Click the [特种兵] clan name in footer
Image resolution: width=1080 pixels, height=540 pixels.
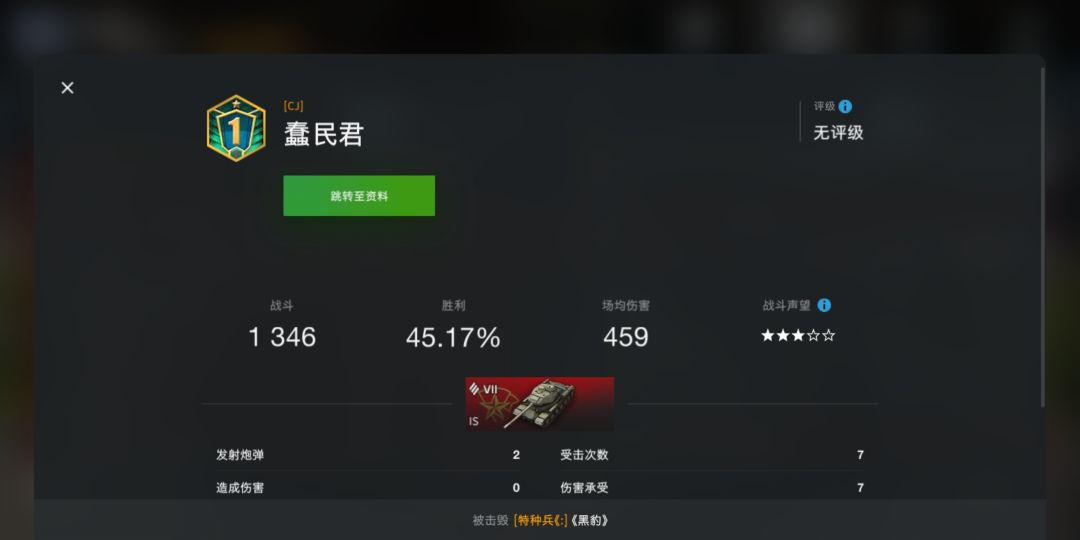[x=541, y=521]
